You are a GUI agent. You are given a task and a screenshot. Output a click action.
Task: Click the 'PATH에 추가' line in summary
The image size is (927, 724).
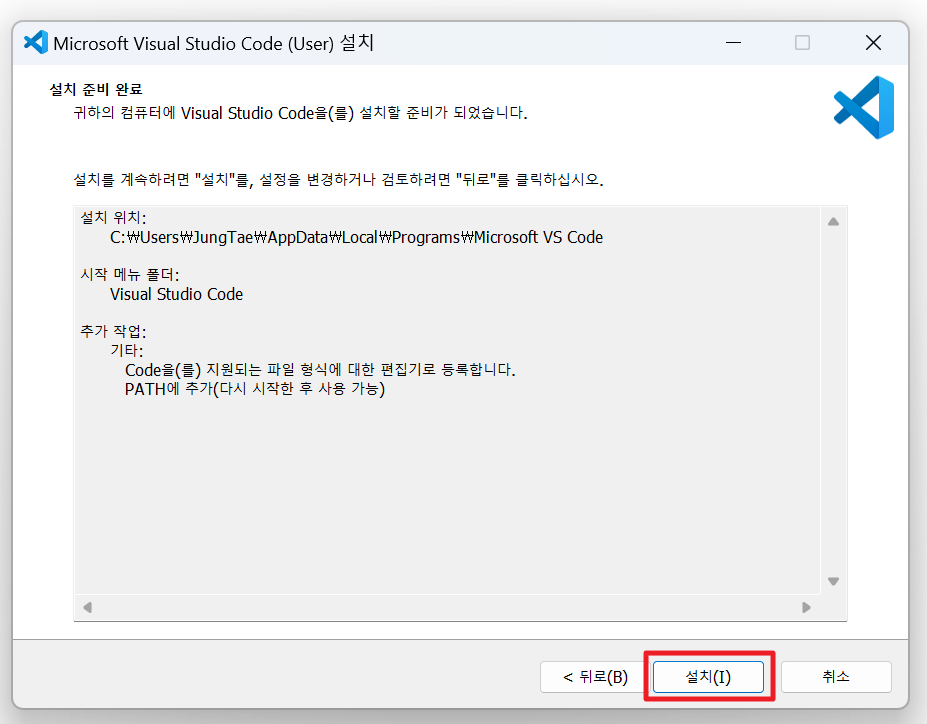point(255,389)
